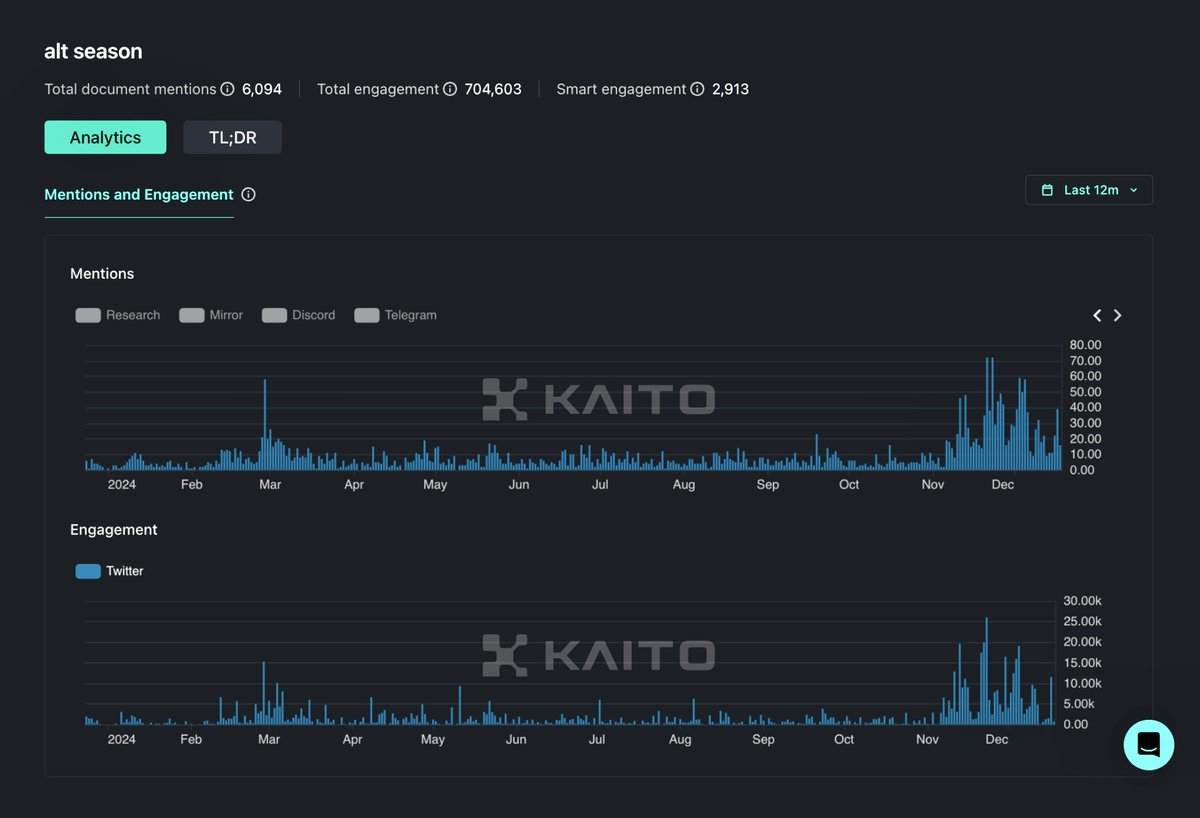This screenshot has width=1200, height=818.
Task: Switch to the TL;DR tab
Action: [x=232, y=137]
